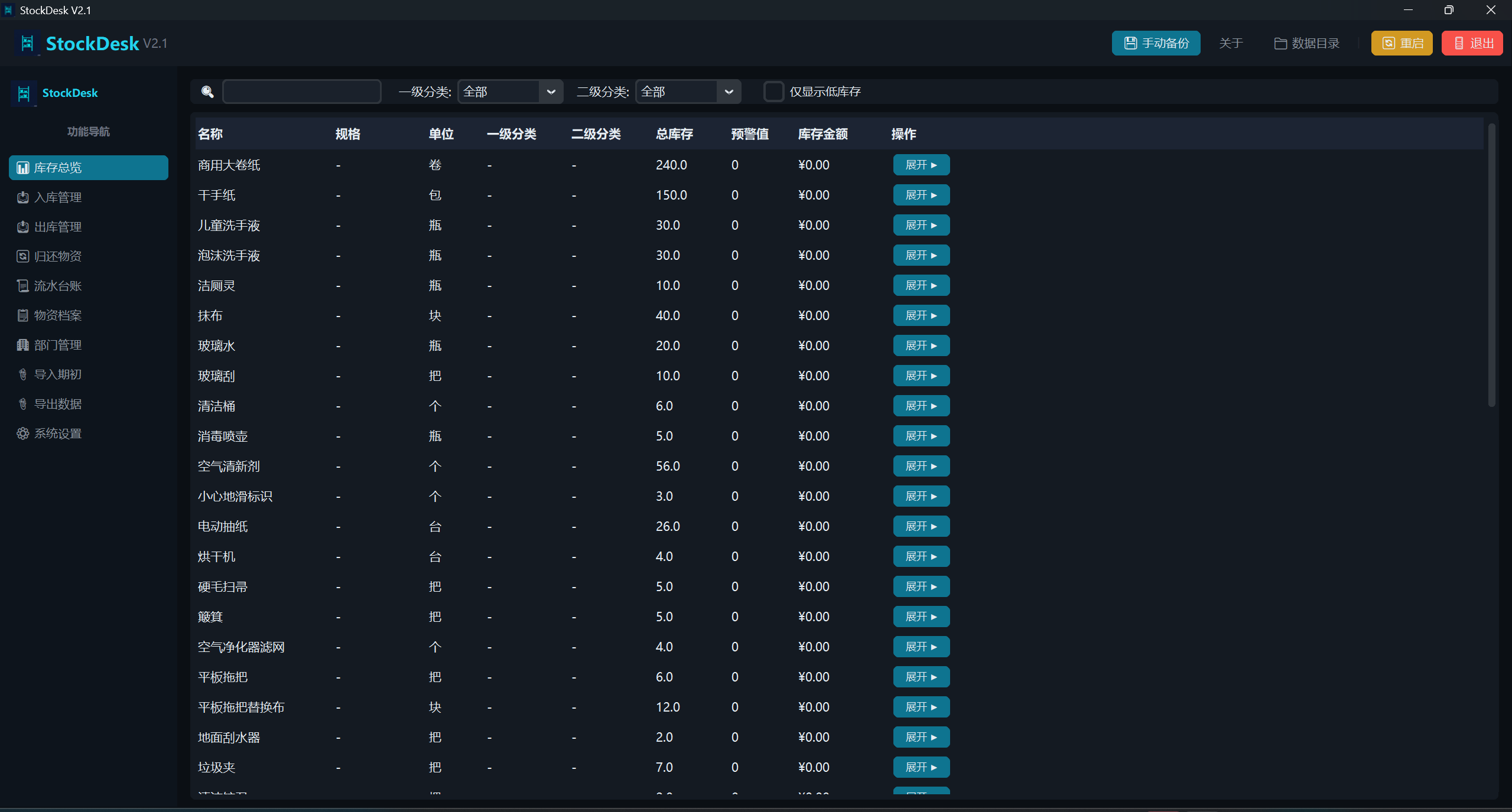Viewport: 1512px width, 812px height.
Task: Open 系统设置 navigation item
Action: pyautogui.click(x=89, y=433)
